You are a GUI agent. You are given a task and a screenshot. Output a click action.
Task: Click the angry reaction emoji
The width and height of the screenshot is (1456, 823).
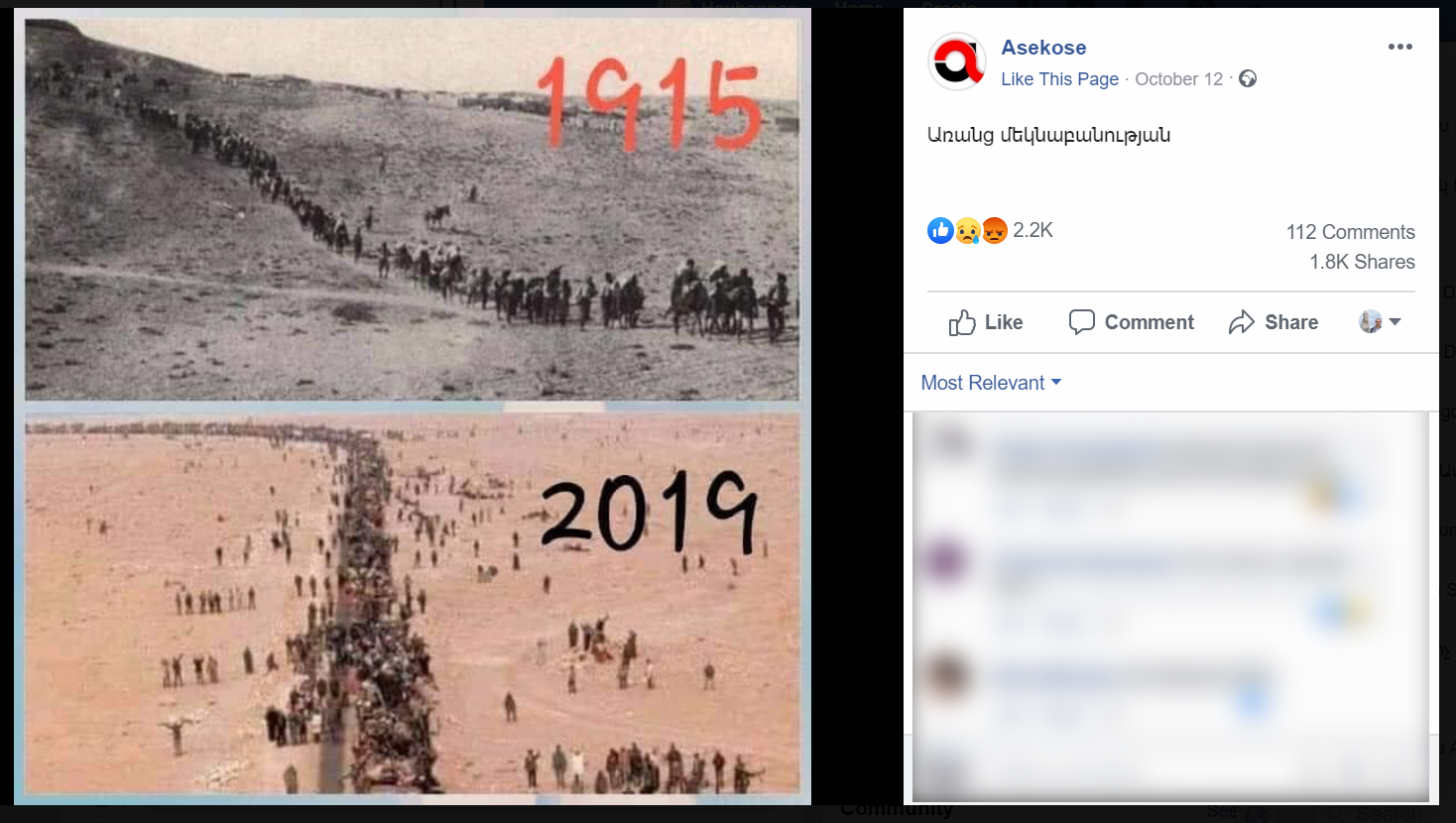pos(995,231)
